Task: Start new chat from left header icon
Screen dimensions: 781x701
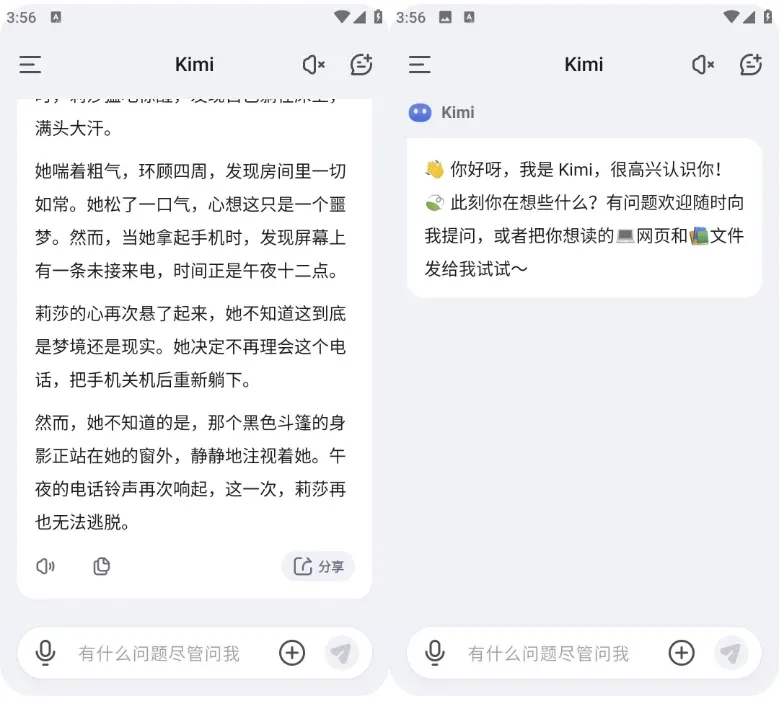Action: [x=361, y=64]
